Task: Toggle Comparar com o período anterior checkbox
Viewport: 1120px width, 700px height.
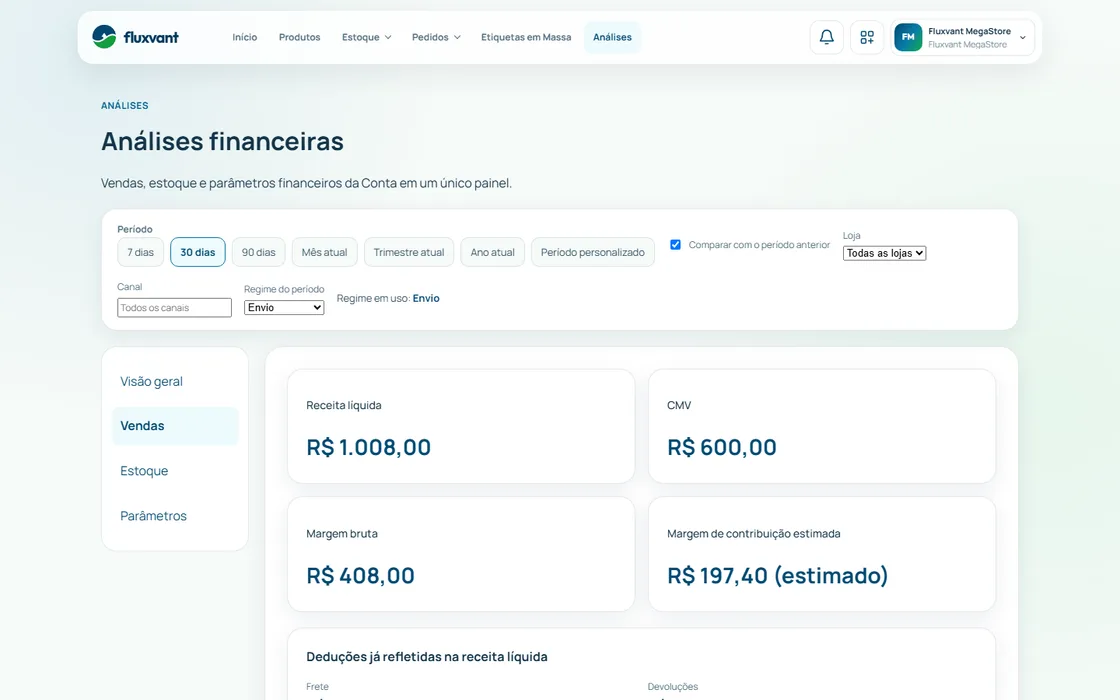Action: point(675,244)
